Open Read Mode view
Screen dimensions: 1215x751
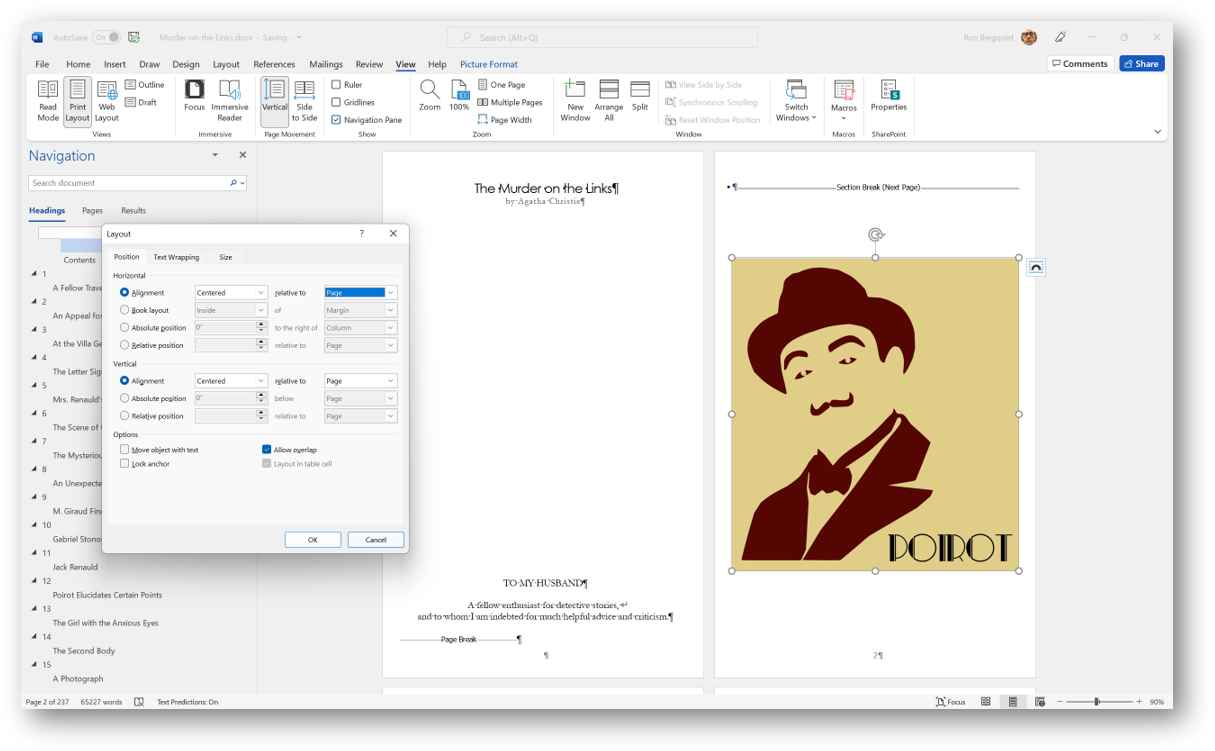pyautogui.click(x=47, y=100)
